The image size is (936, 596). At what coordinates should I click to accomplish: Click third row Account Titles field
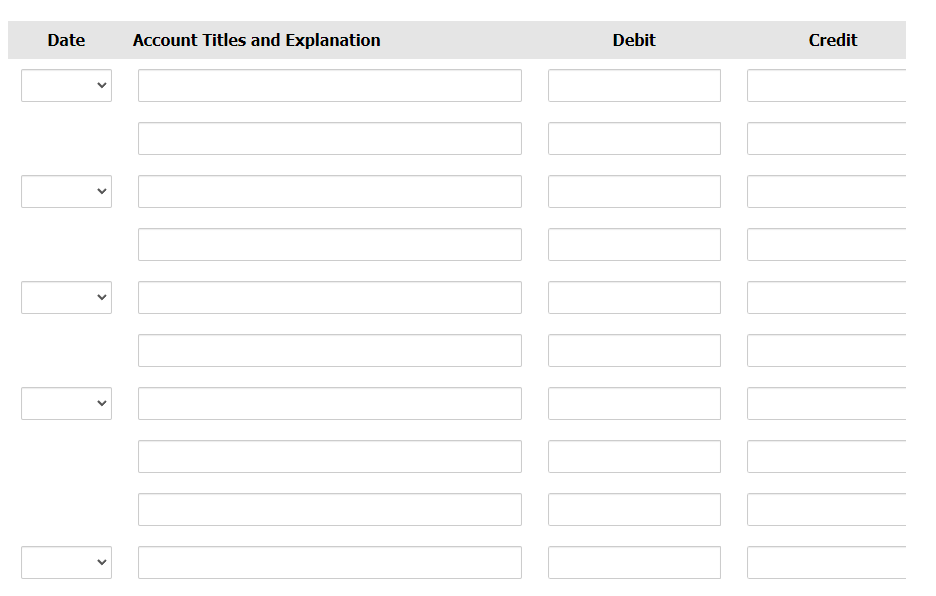[330, 192]
